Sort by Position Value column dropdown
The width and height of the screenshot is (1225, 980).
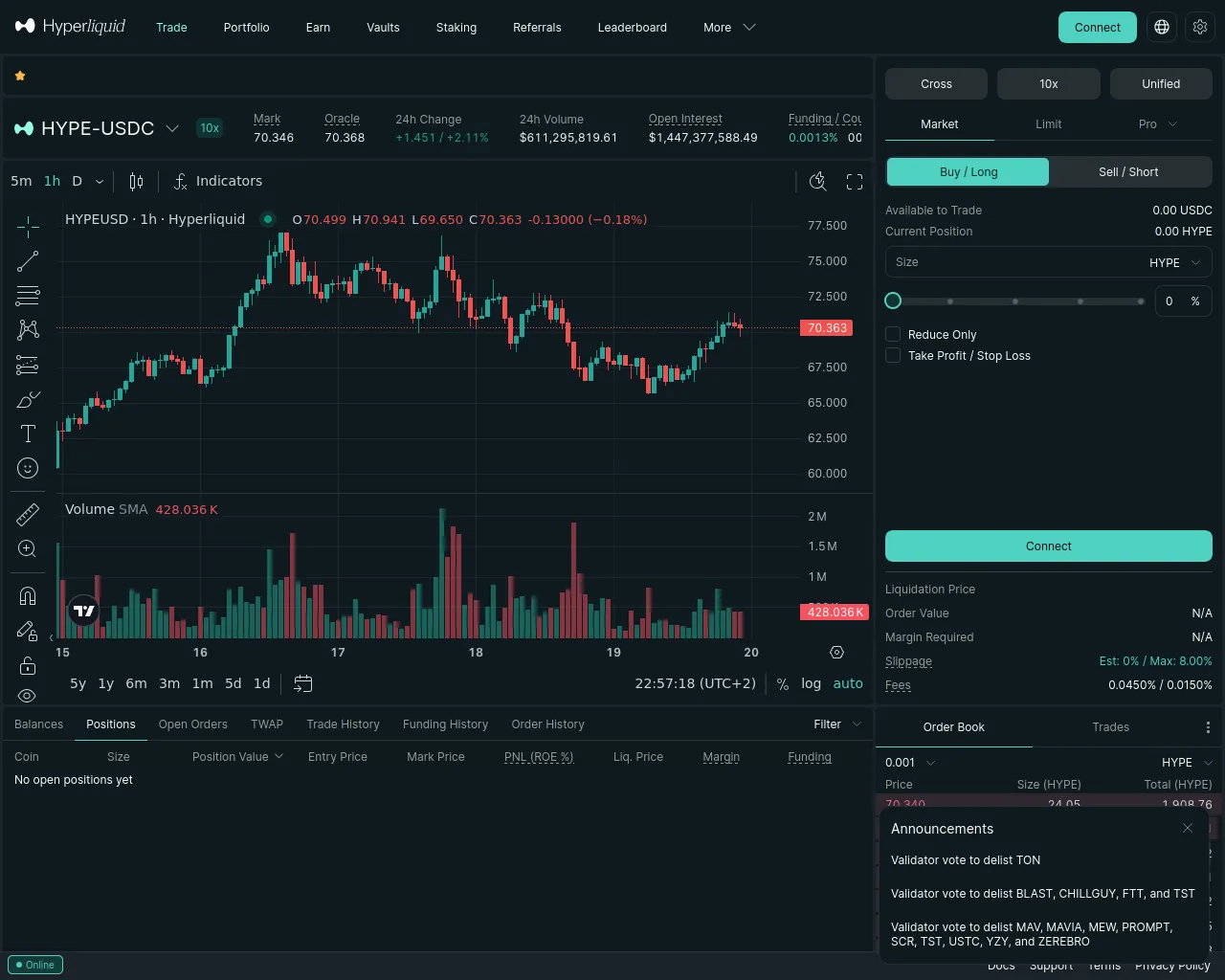(x=238, y=756)
